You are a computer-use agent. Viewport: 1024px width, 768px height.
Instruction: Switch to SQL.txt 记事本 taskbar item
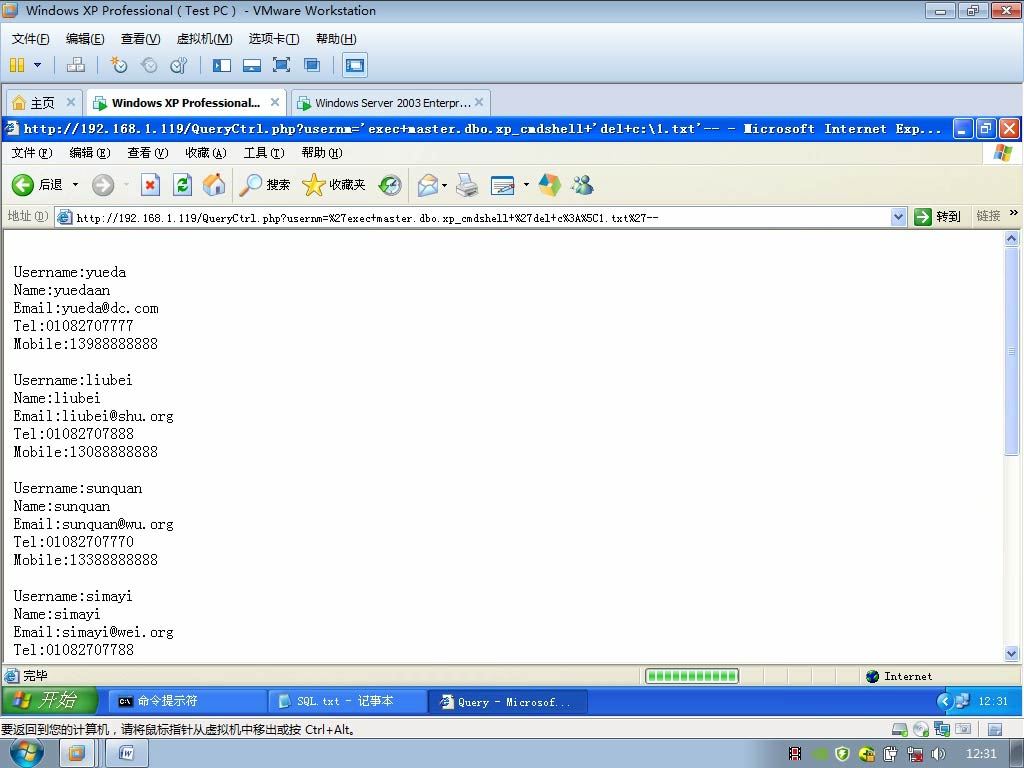pos(347,701)
